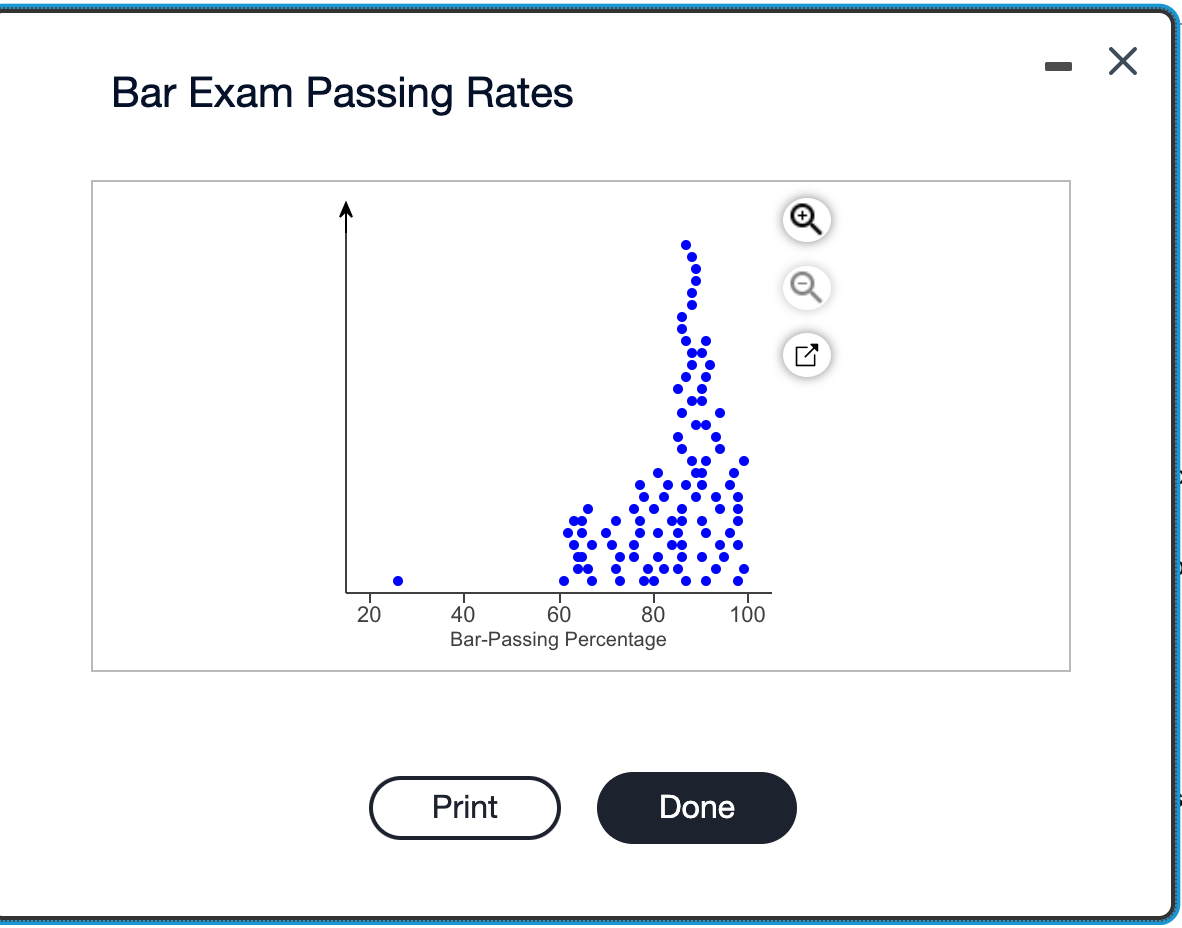Click the 20 tick mark label
This screenshot has width=1182, height=928.
point(368,615)
